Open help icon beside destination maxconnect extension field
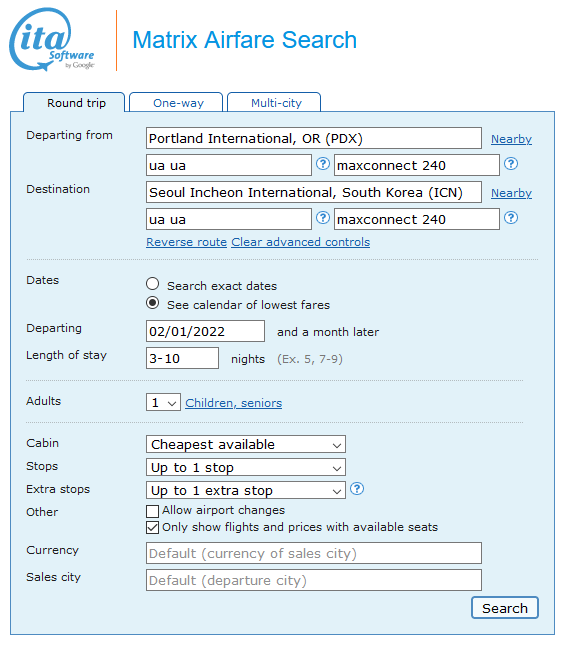This screenshot has width=565, height=650. pyautogui.click(x=511, y=218)
